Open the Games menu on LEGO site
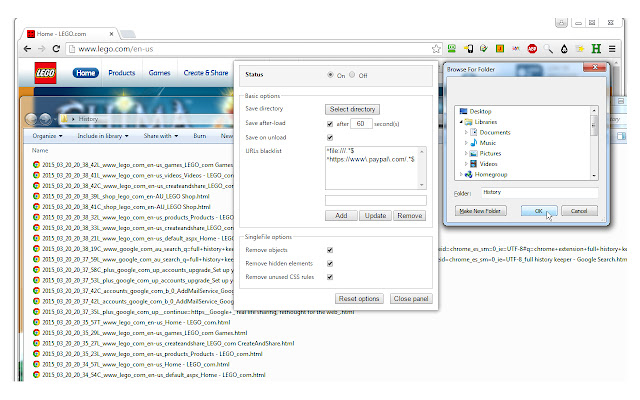640x400 pixels. tap(160, 73)
